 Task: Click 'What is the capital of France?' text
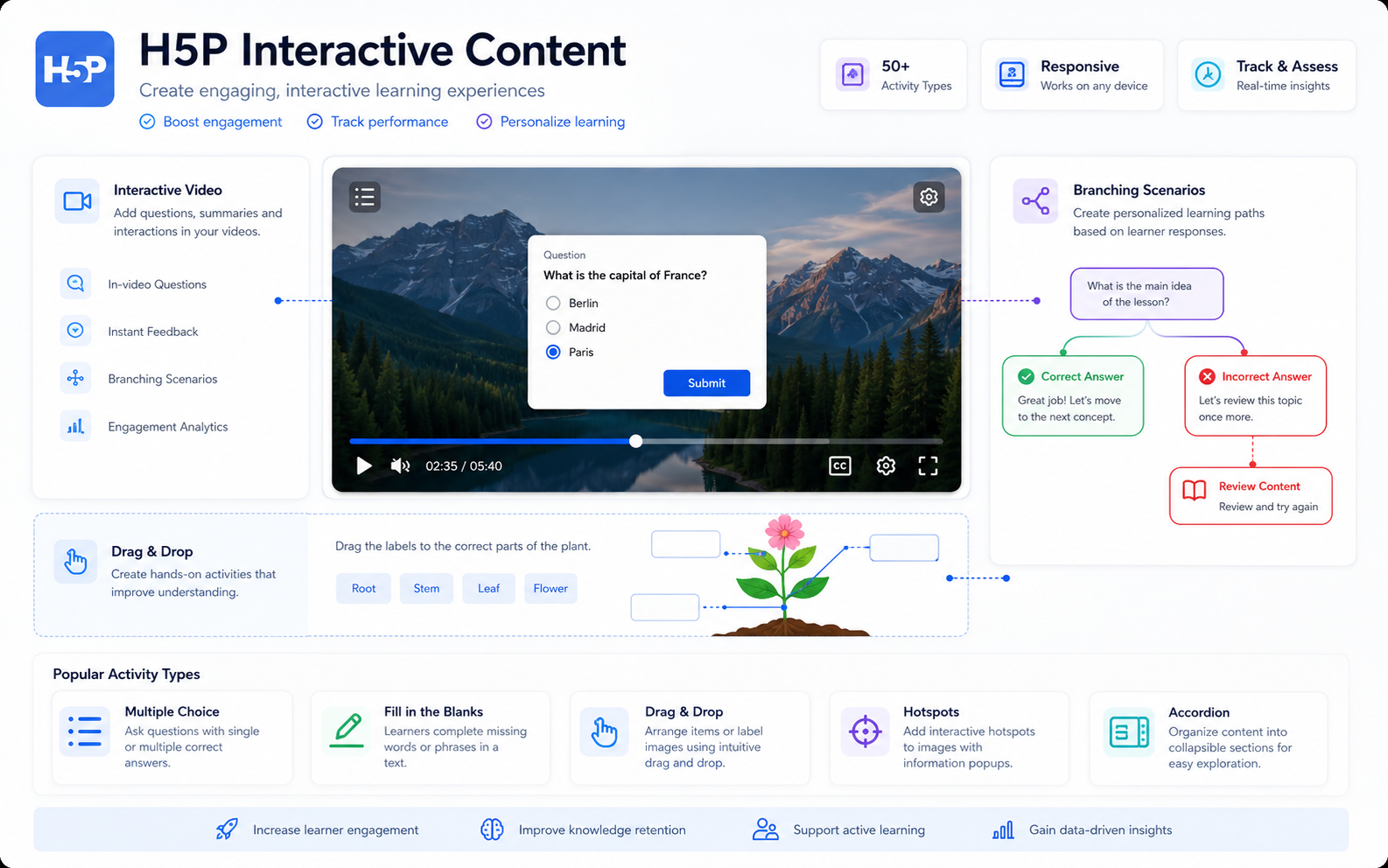(625, 275)
